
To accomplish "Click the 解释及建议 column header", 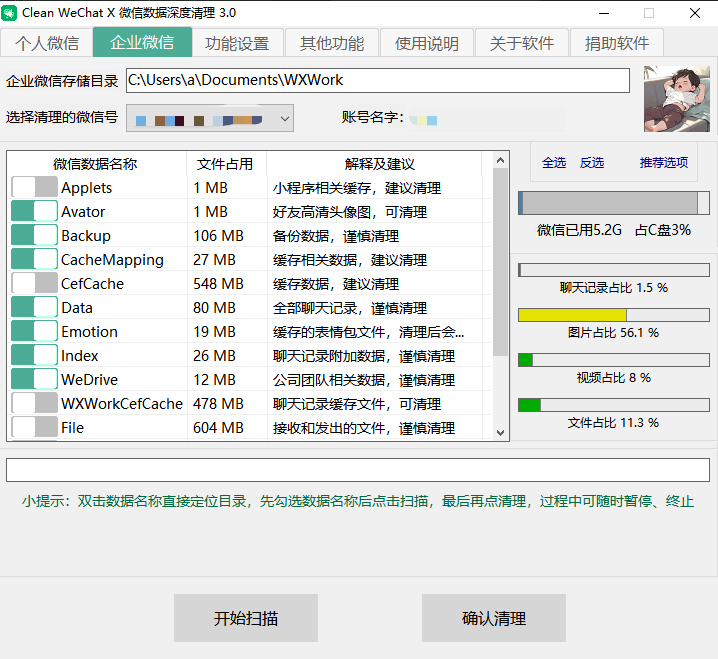I will point(380,163).
